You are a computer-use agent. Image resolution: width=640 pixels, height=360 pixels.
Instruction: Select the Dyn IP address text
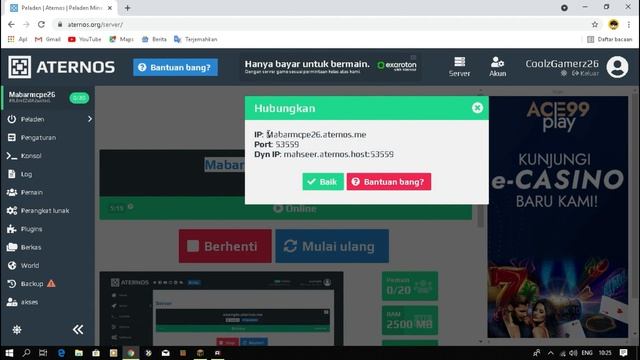[338, 154]
